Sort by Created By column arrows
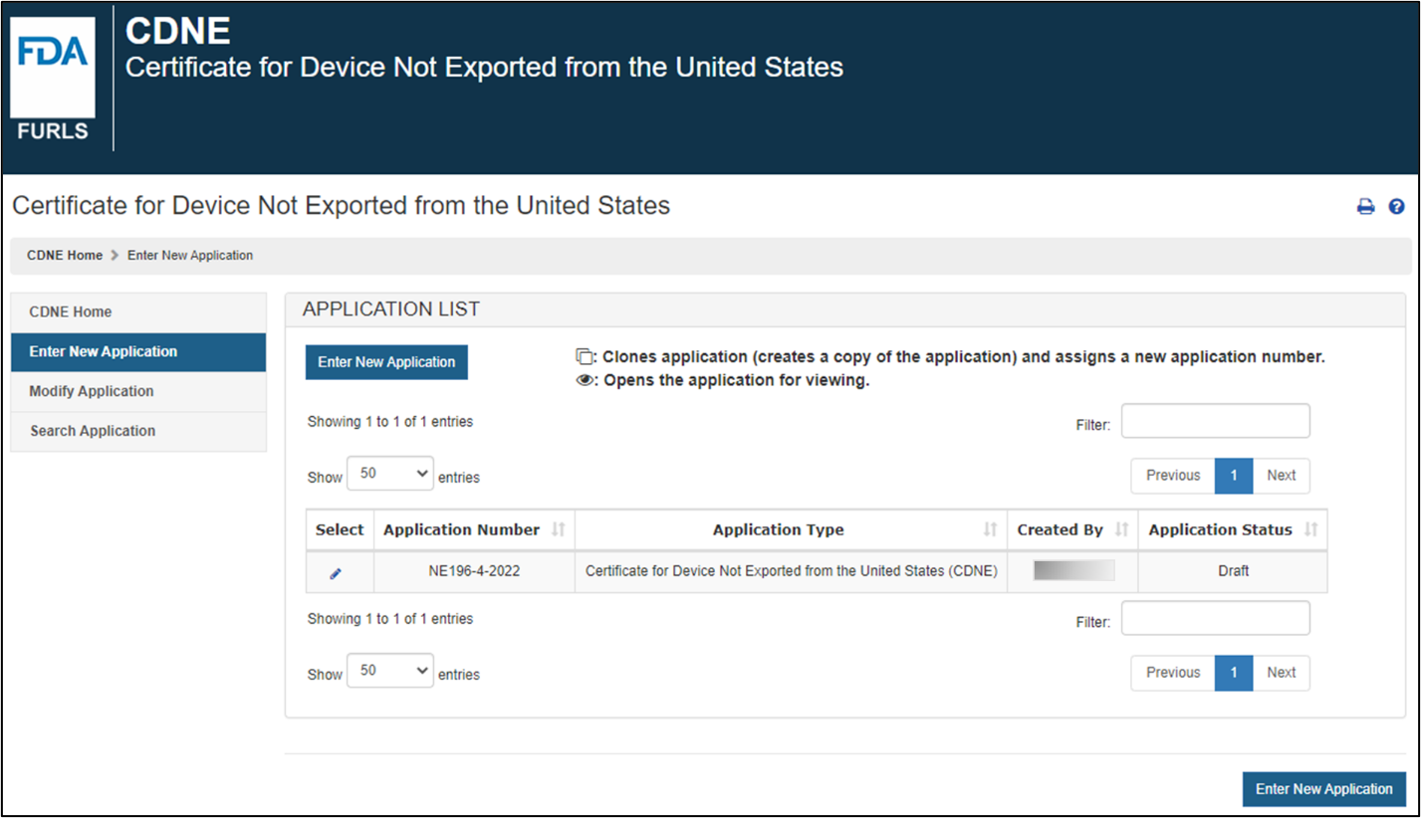 tap(1121, 530)
